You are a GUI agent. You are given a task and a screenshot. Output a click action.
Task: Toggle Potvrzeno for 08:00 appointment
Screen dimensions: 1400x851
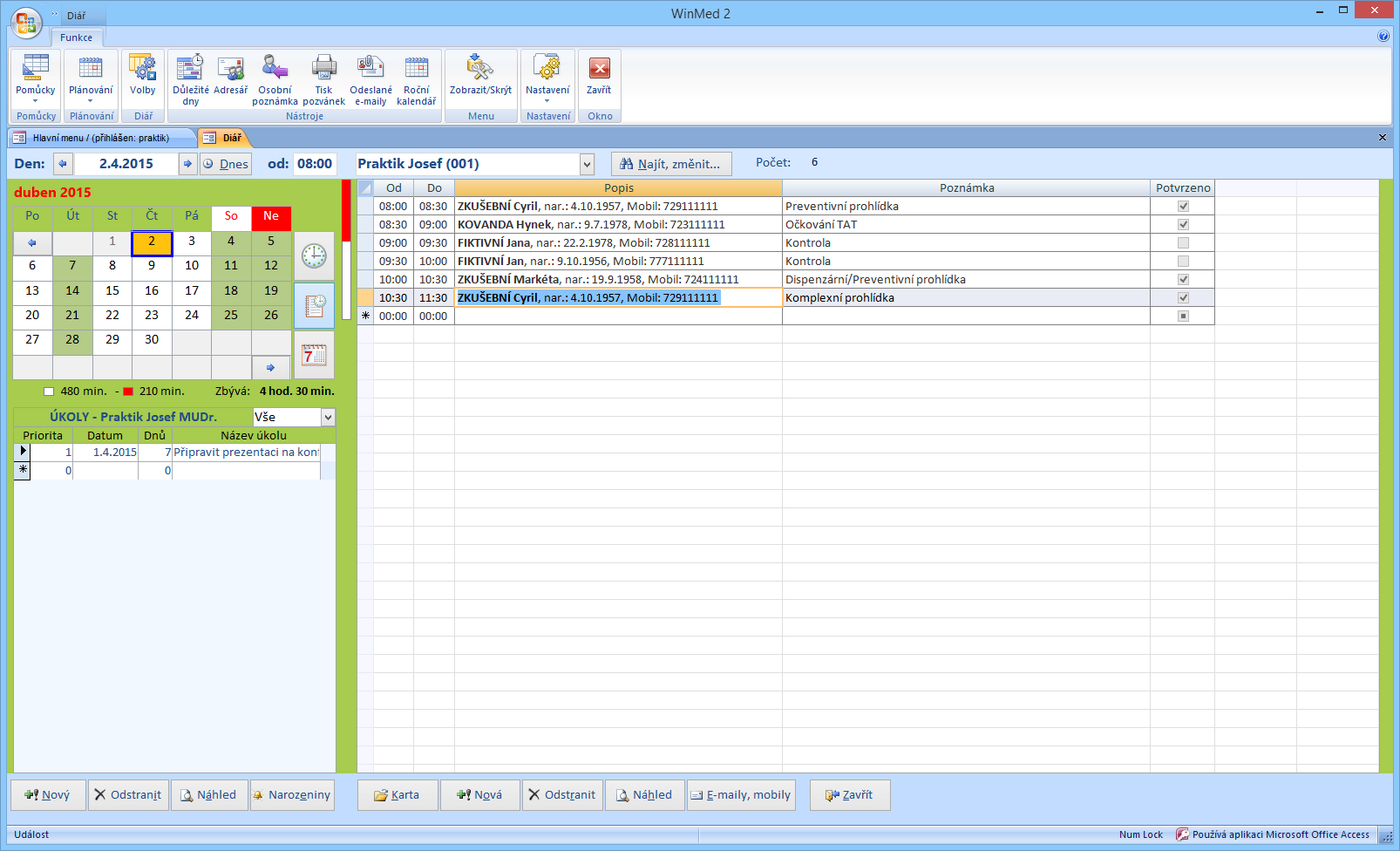point(1183,207)
